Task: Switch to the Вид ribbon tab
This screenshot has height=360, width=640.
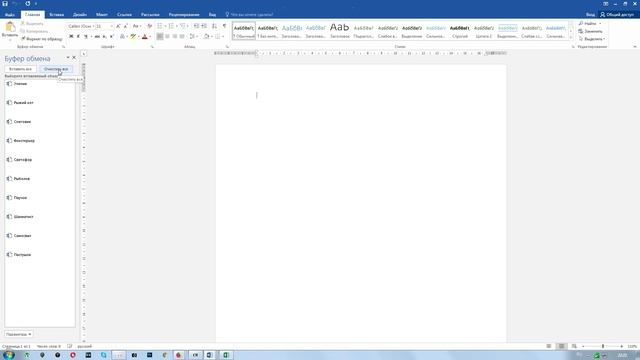Action: [x=212, y=15]
